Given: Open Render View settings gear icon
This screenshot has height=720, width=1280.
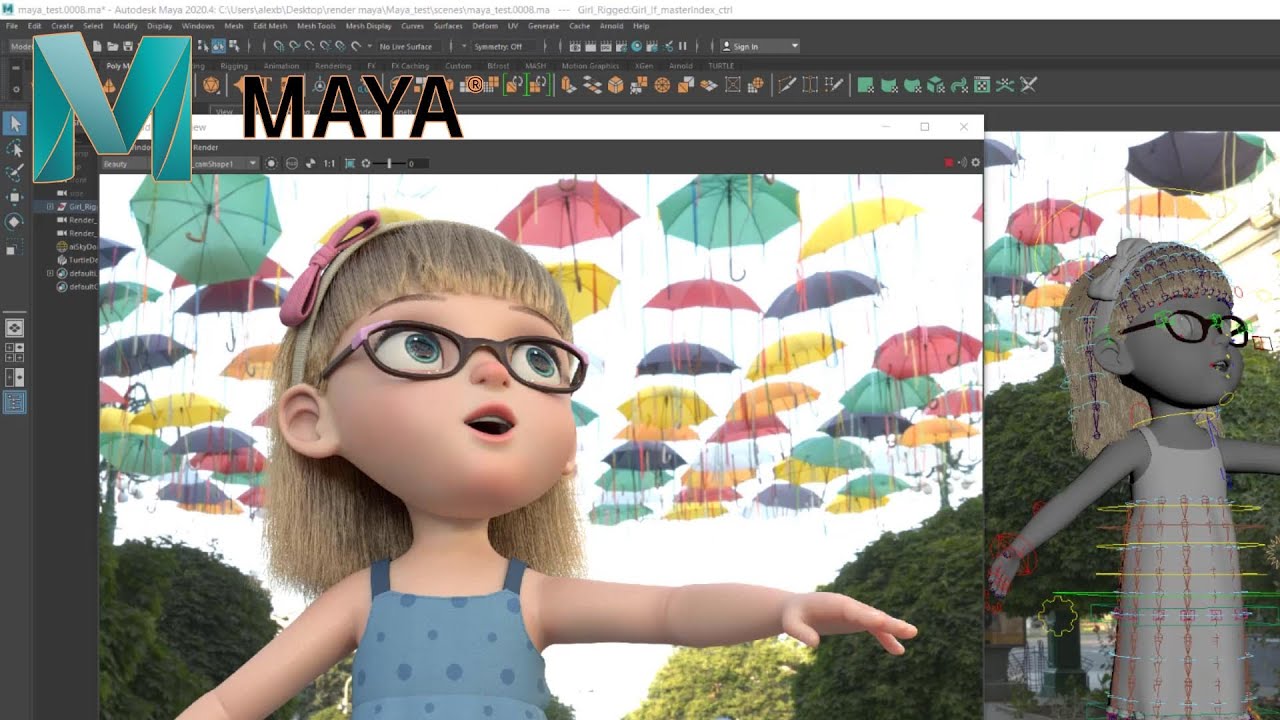Looking at the screenshot, I should pos(976,162).
